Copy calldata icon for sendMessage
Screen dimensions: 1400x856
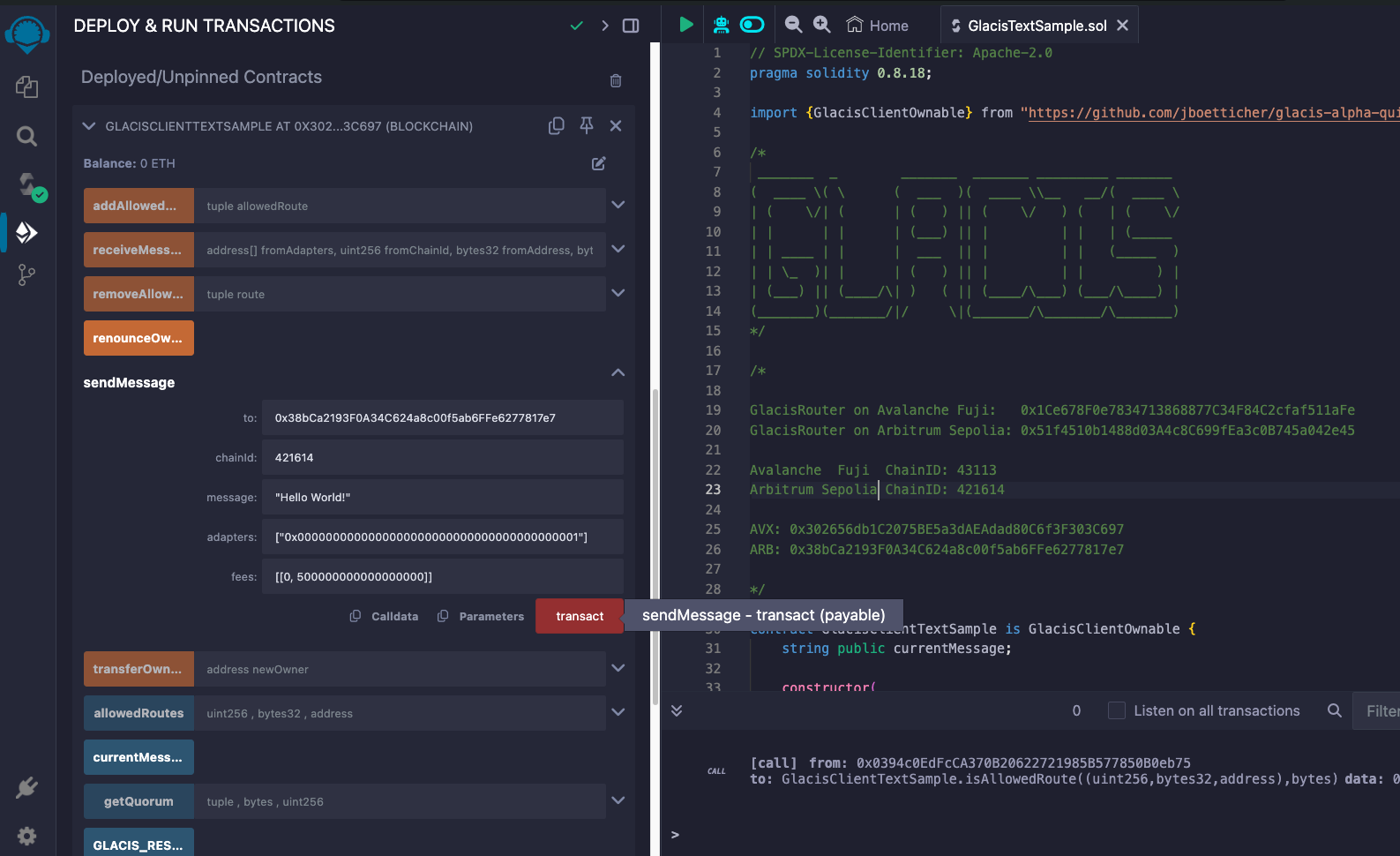(356, 616)
